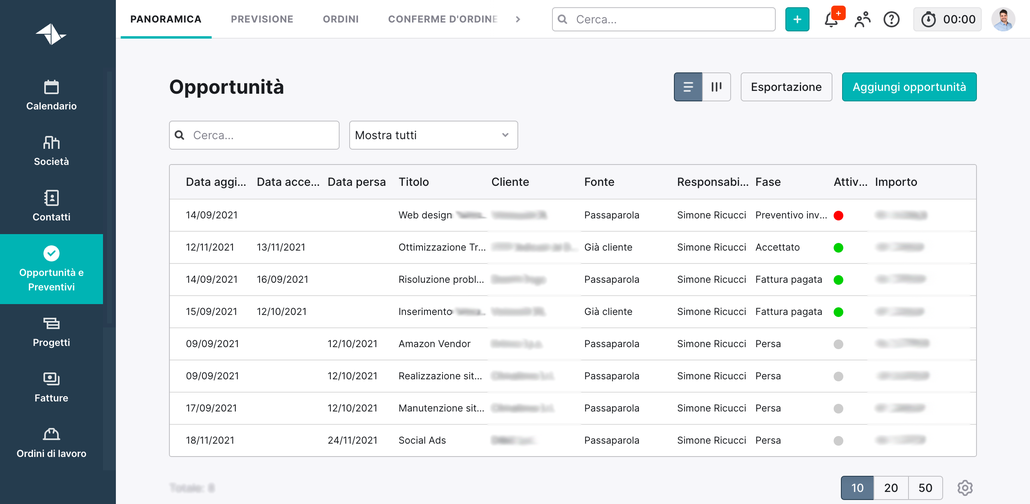Open Ordini di lavoro sidebar item
Image resolution: width=1030 pixels, height=504 pixels.
51,443
